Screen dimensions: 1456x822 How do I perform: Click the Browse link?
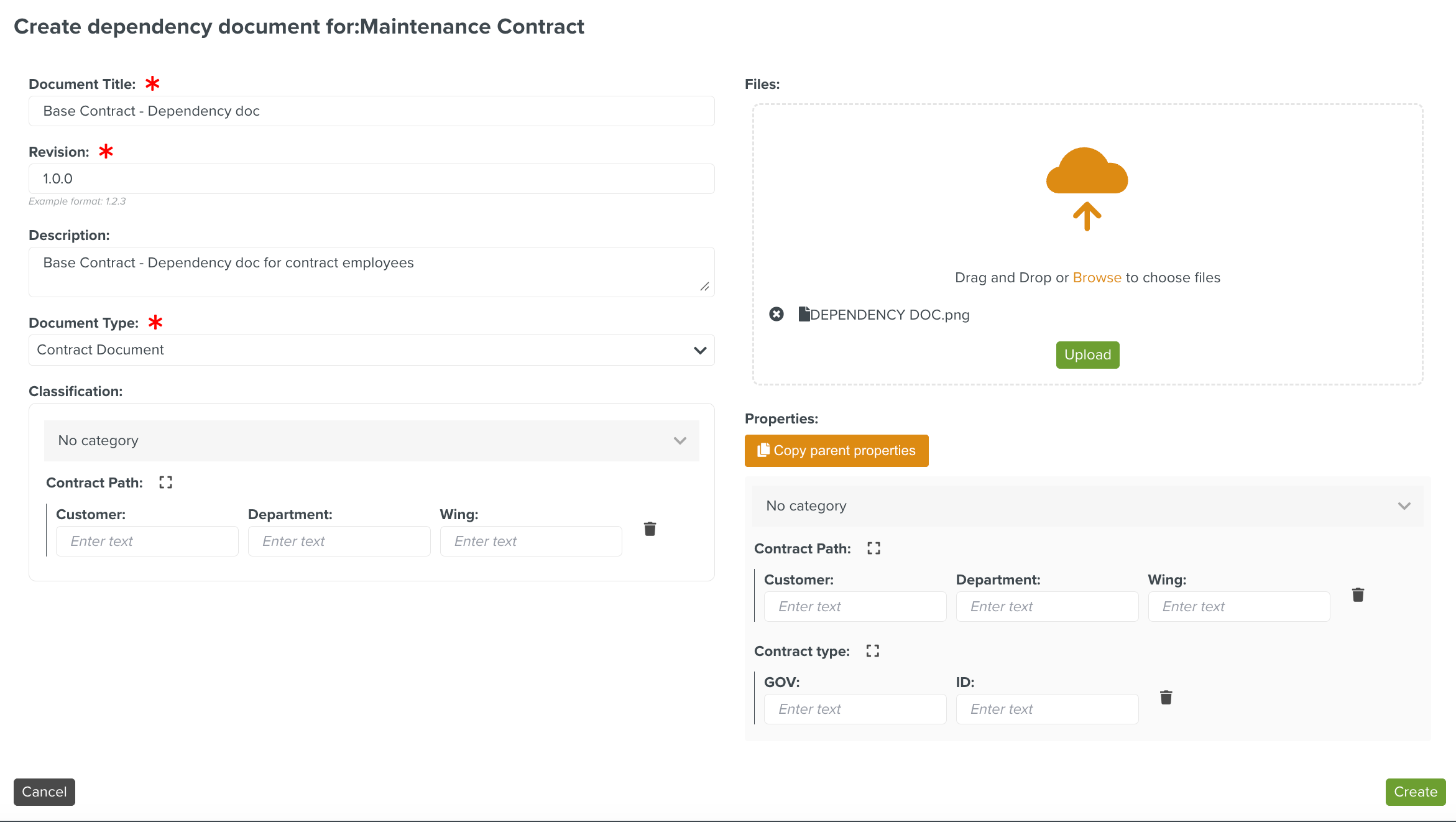coord(1097,278)
